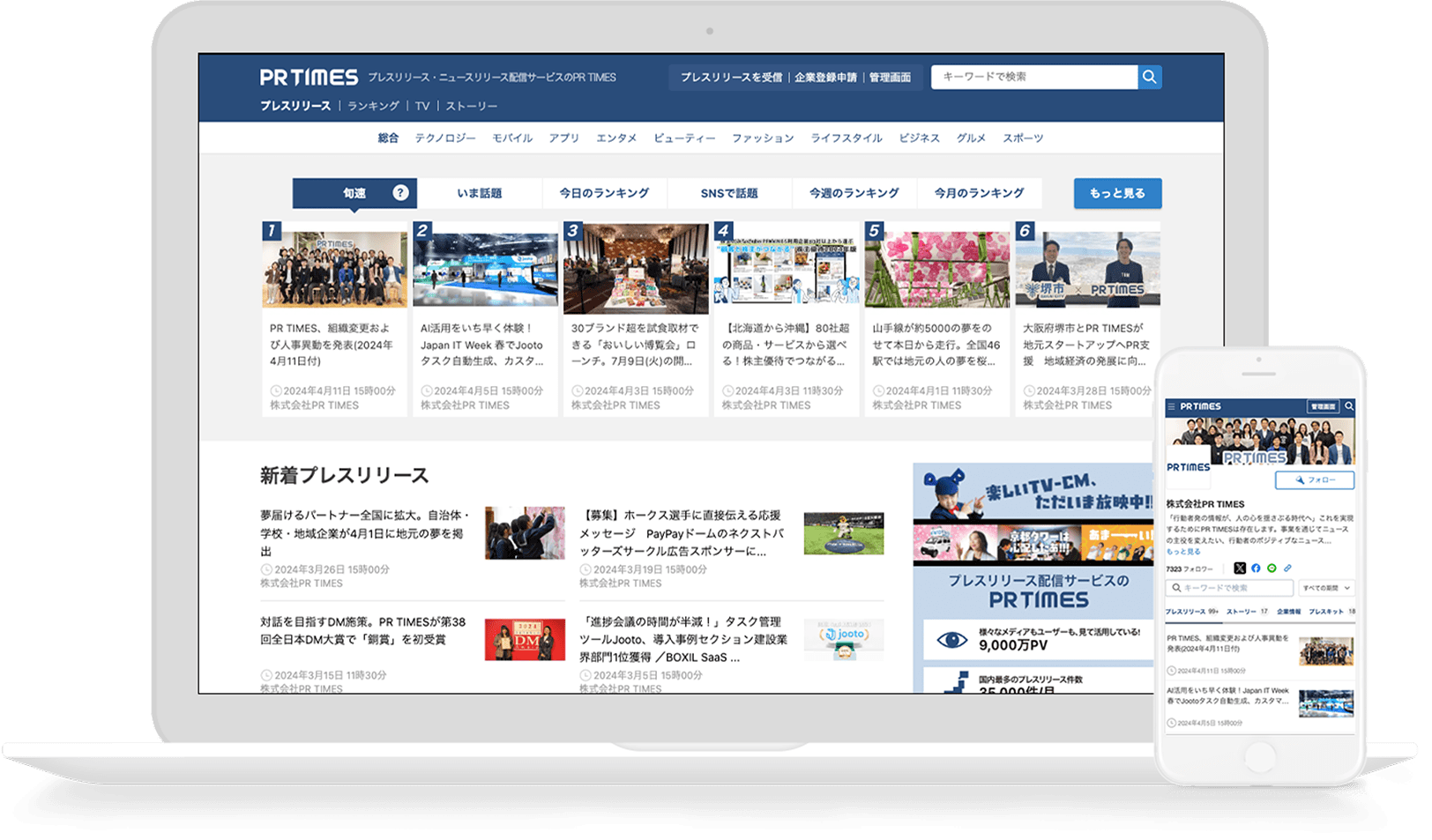Copy the page link using the chain icon
Screen dimensions: 1432x840
click(x=1287, y=569)
